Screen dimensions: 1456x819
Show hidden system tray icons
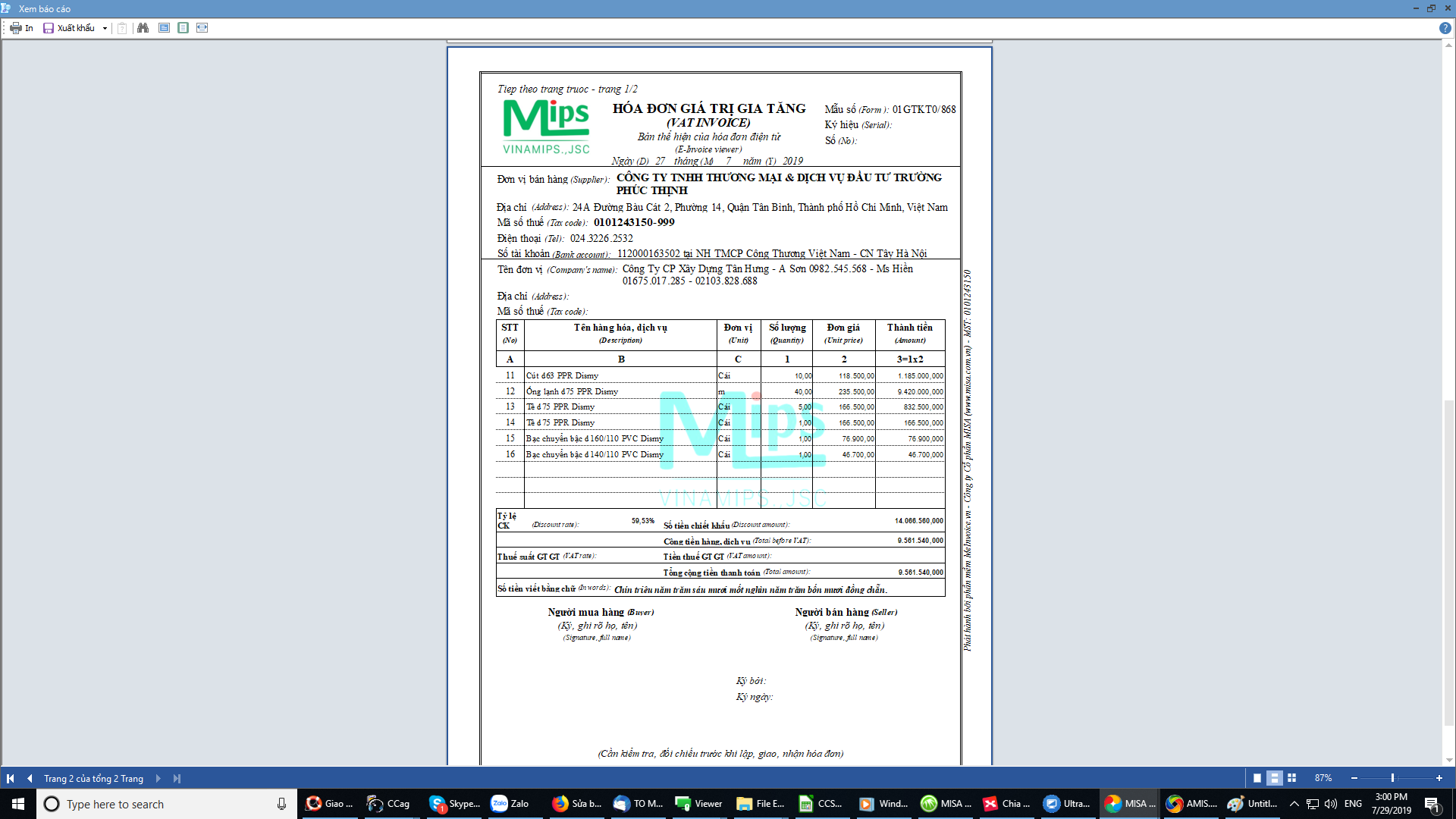pyautogui.click(x=1294, y=804)
